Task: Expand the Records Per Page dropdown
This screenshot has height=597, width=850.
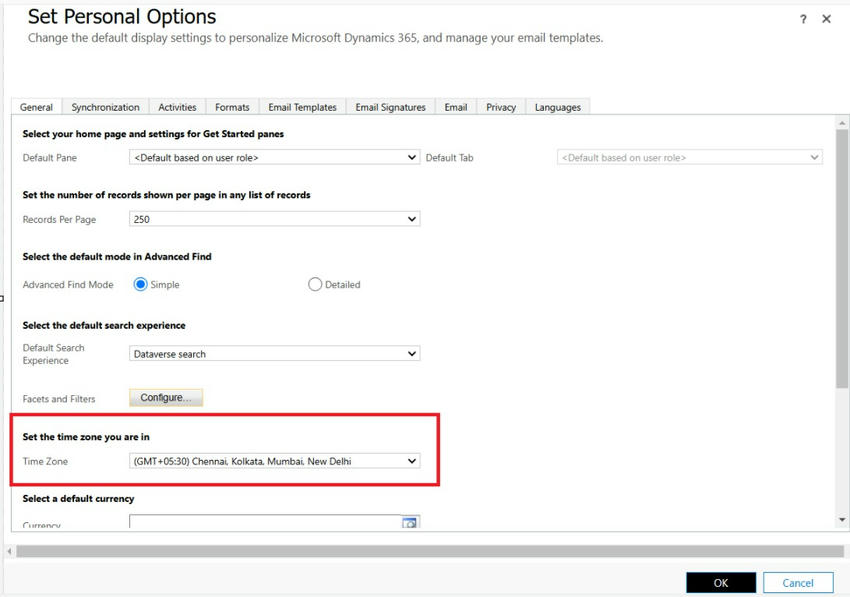Action: 274,219
